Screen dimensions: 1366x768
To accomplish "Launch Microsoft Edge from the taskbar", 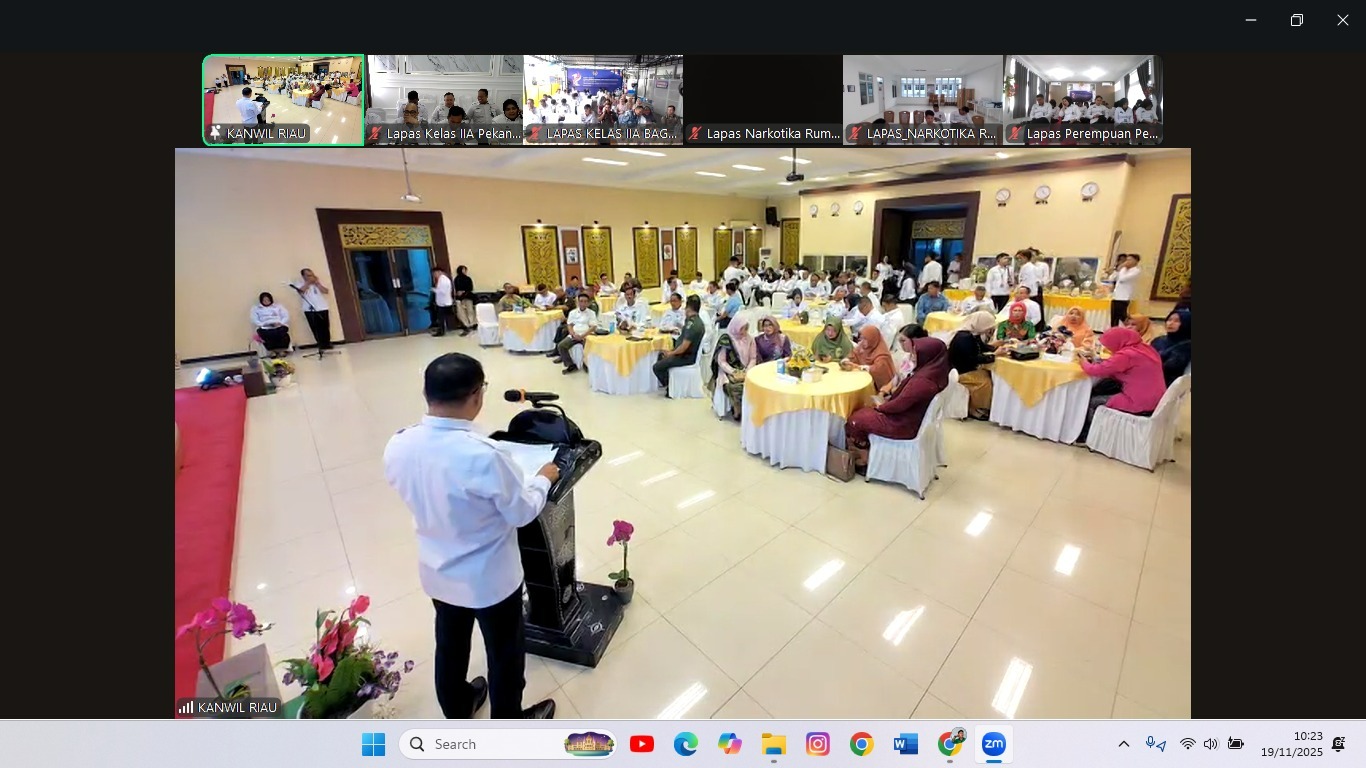I will [686, 744].
